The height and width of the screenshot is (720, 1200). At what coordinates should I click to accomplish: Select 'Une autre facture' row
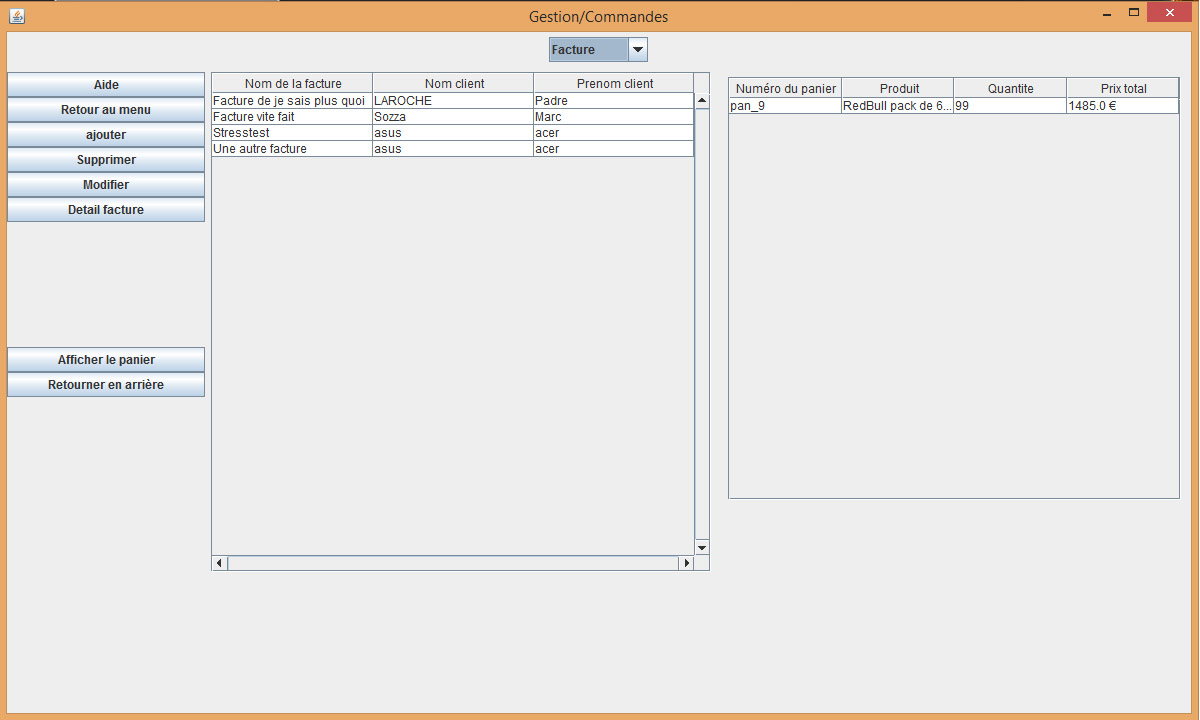pyautogui.click(x=291, y=149)
